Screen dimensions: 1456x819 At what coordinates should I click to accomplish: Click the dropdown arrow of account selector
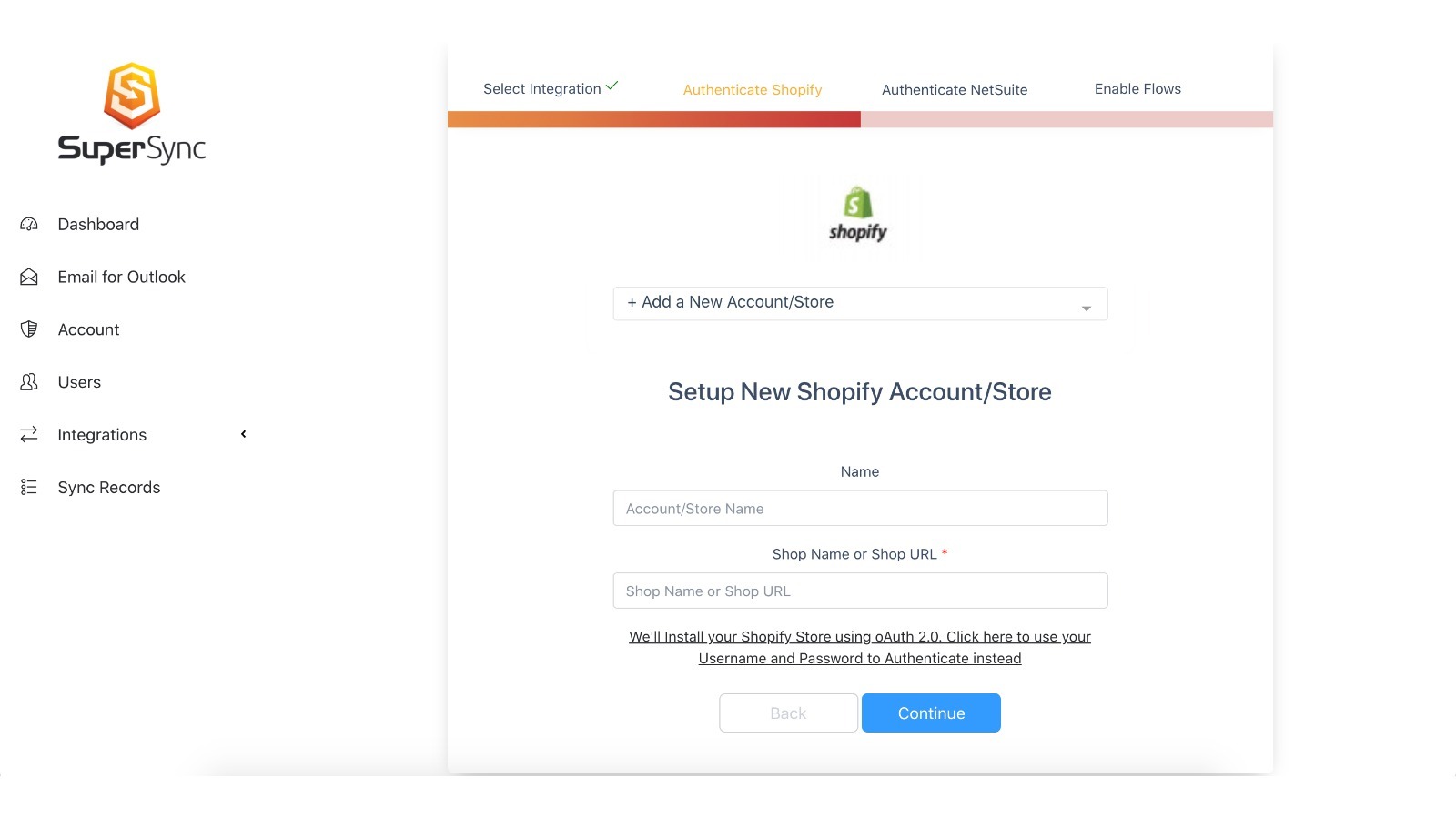[x=1086, y=308]
